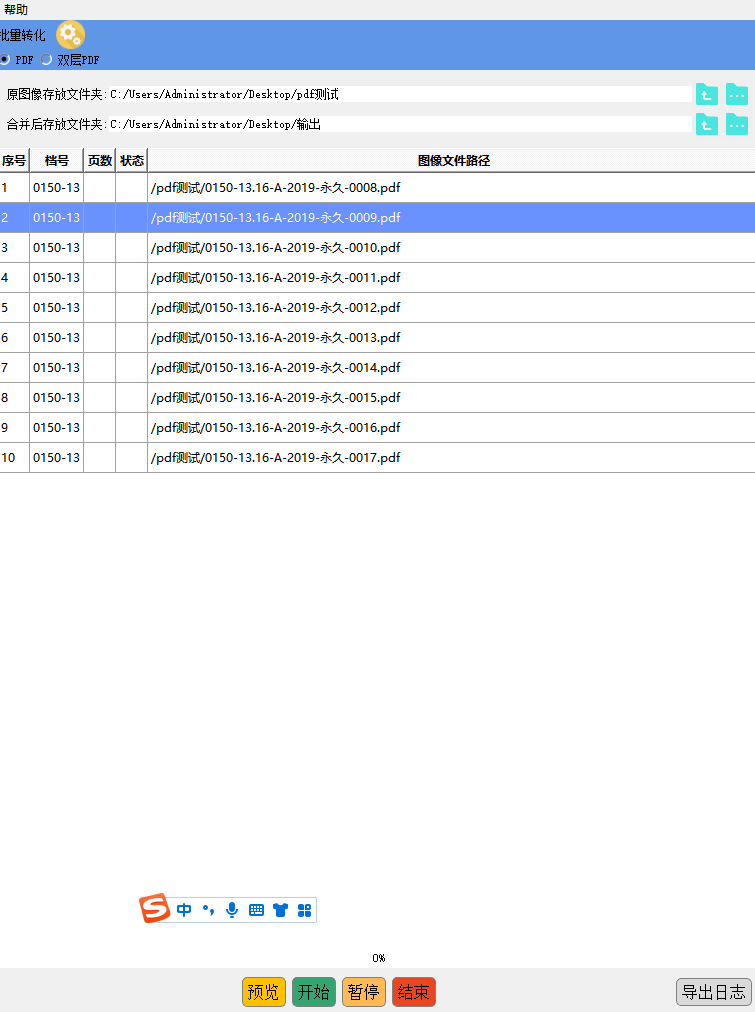The width and height of the screenshot is (755, 1012).
Task: Toggle Chinese/English mode 中 in IME bar
Action: [x=184, y=910]
